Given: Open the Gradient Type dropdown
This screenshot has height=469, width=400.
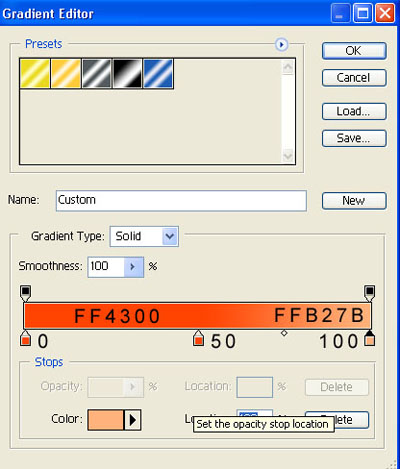Looking at the screenshot, I should point(170,236).
